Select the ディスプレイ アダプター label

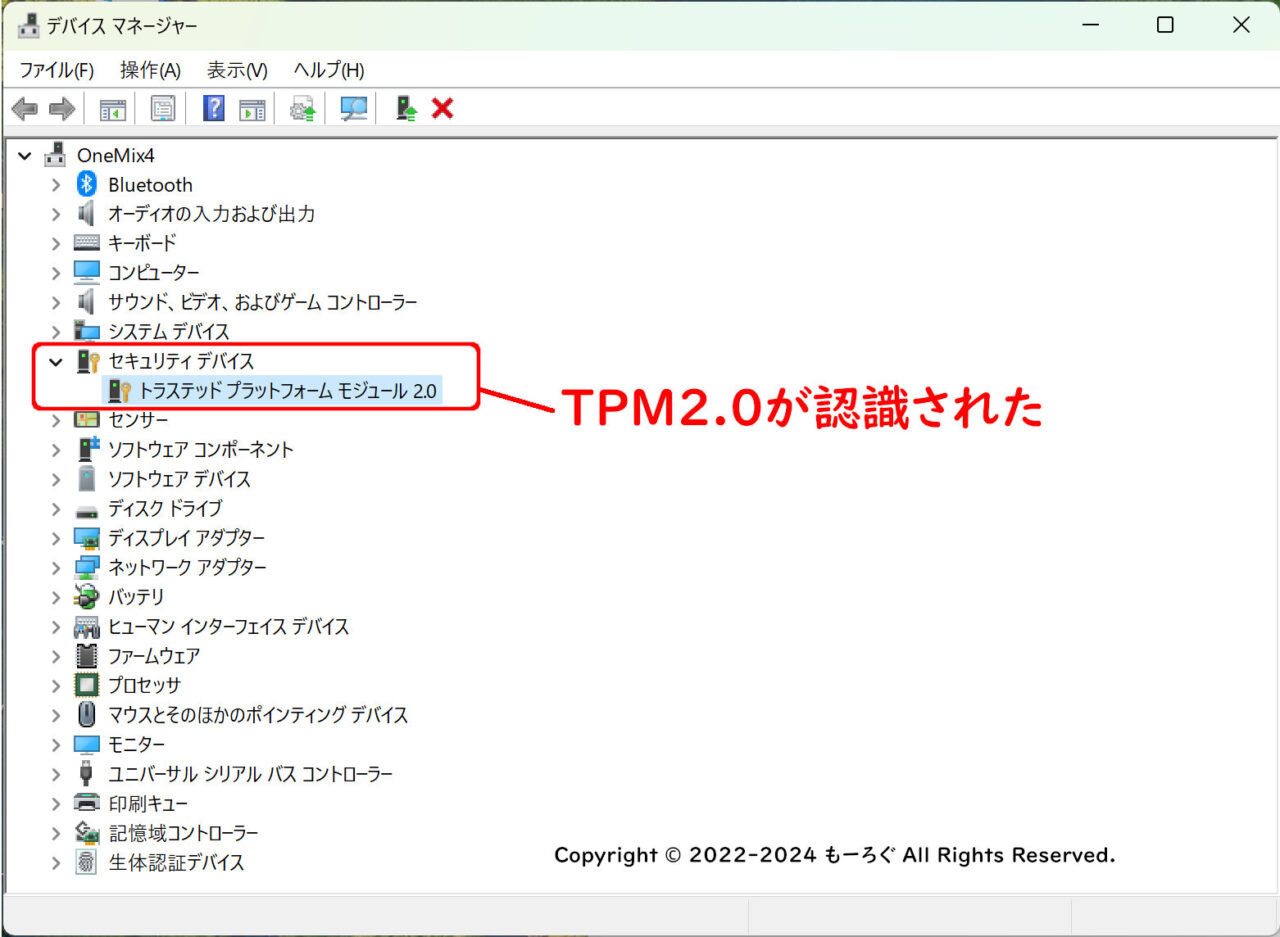click(187, 538)
